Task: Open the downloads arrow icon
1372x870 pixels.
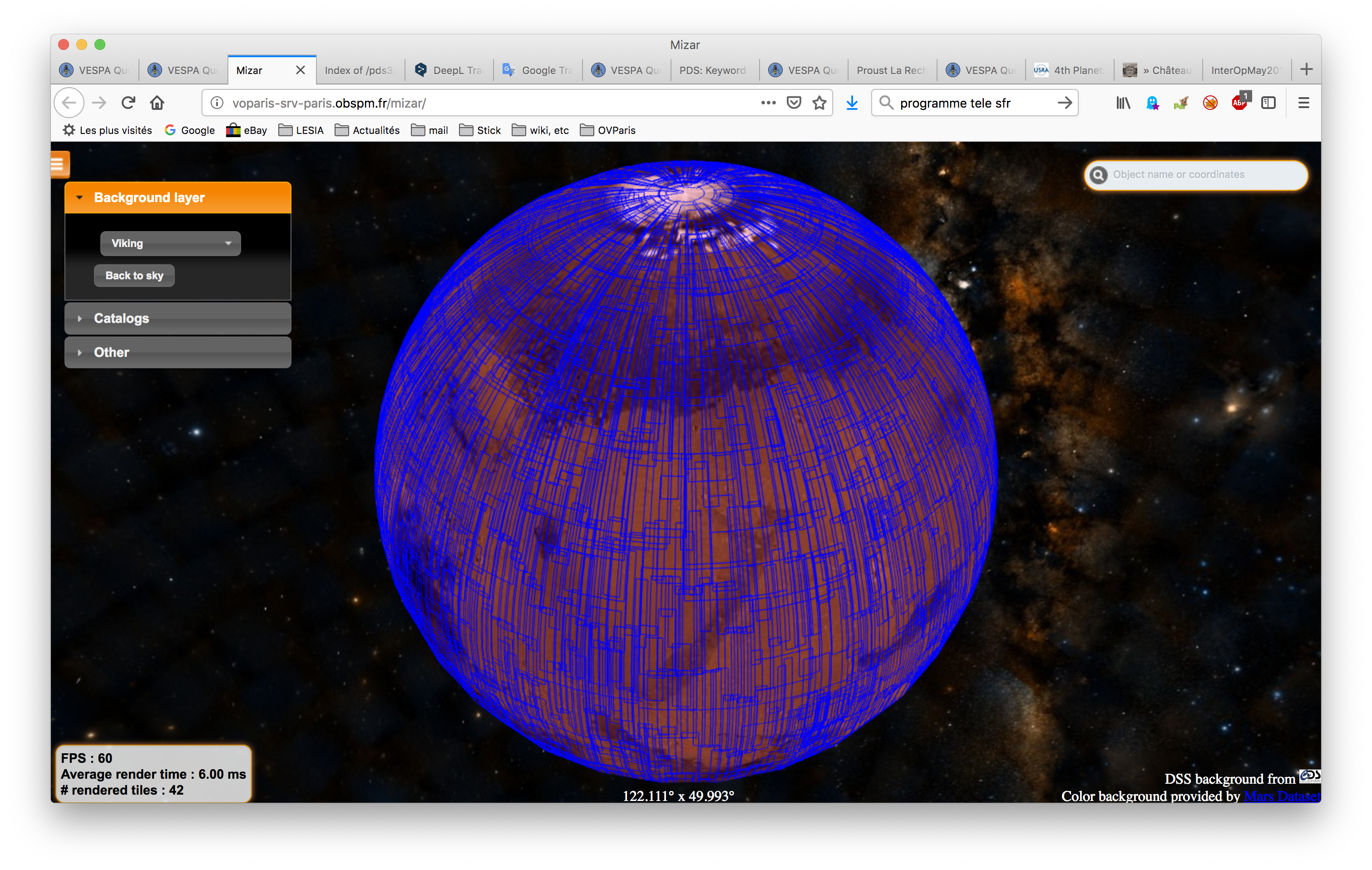Action: point(852,103)
